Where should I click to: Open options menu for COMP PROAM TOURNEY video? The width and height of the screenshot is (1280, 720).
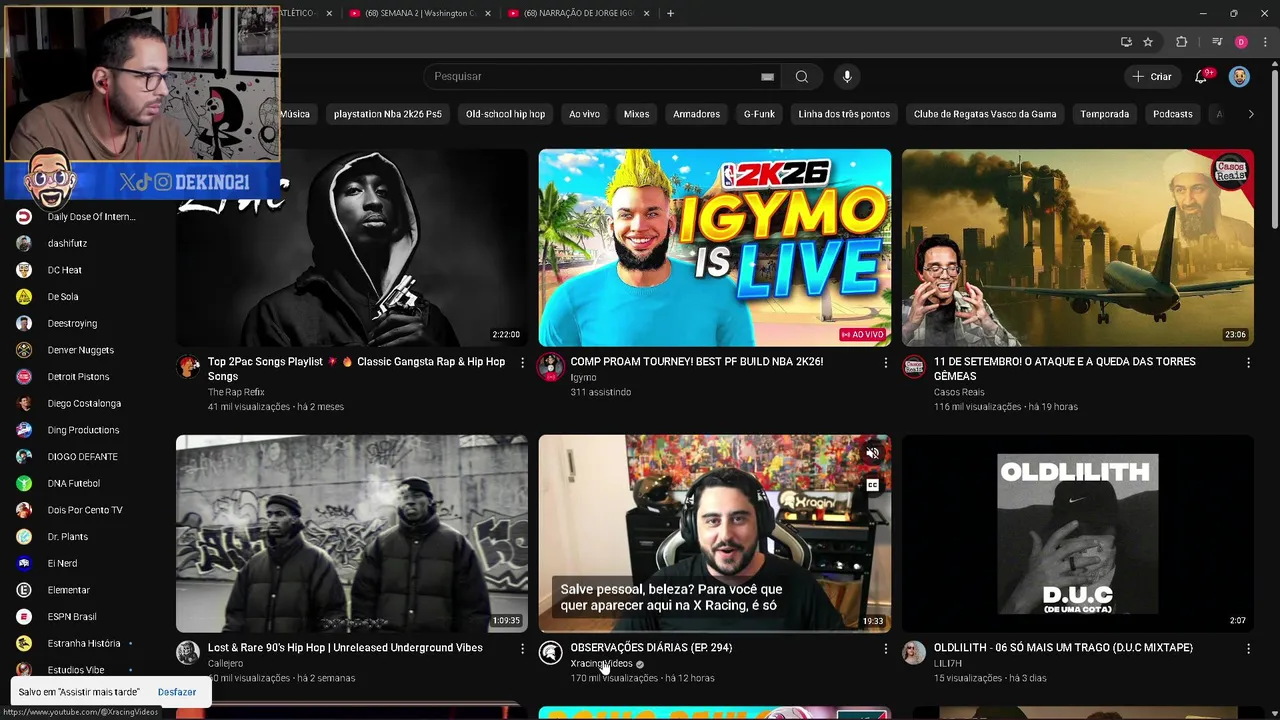pyautogui.click(x=885, y=362)
